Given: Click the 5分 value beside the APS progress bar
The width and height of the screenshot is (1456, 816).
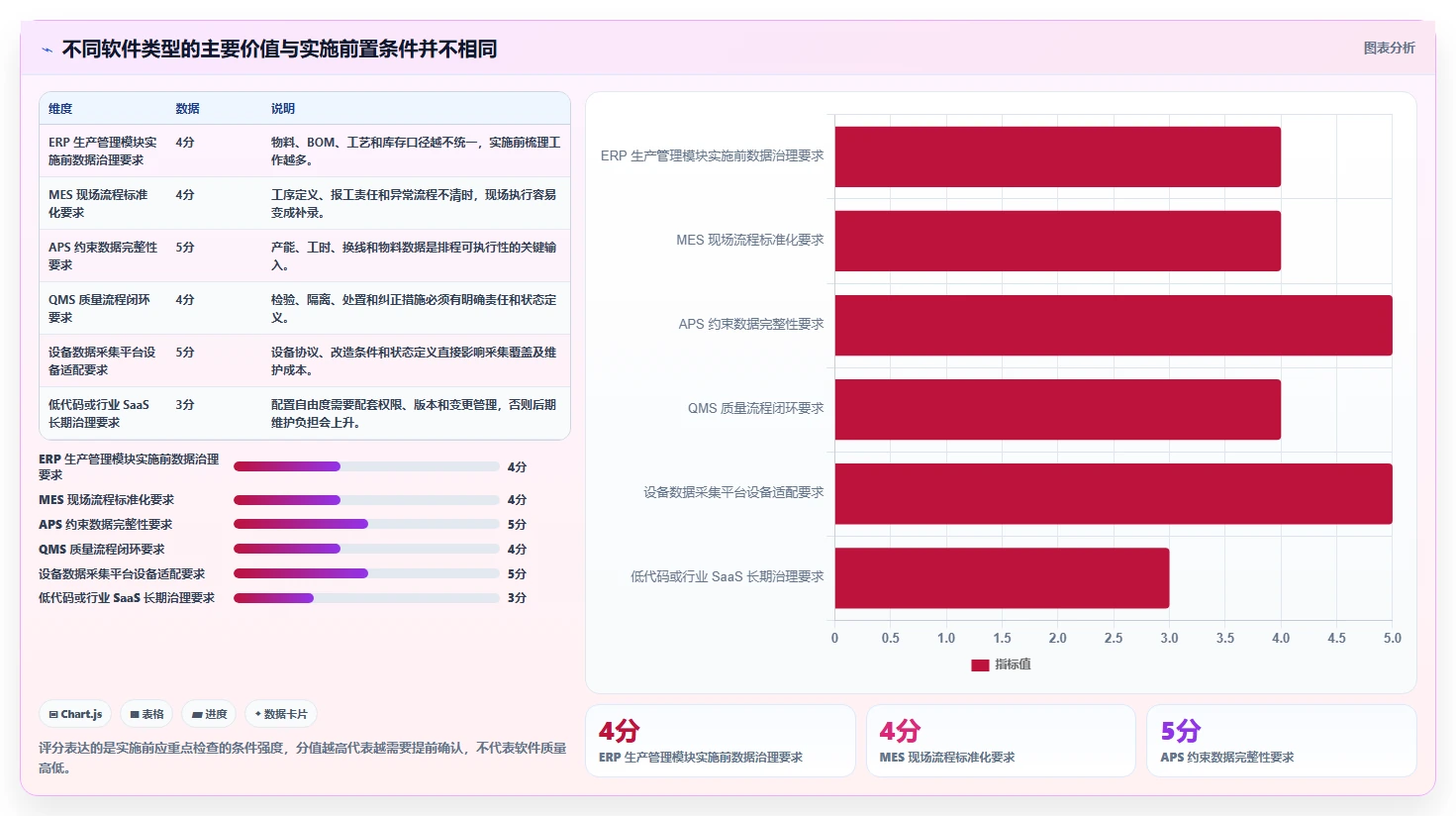Looking at the screenshot, I should (517, 525).
